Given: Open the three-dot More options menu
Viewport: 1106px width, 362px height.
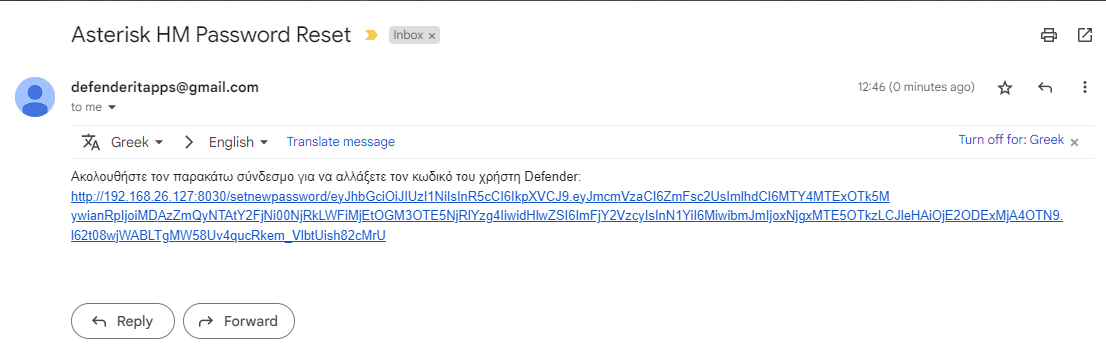Looking at the screenshot, I should [x=1085, y=88].
